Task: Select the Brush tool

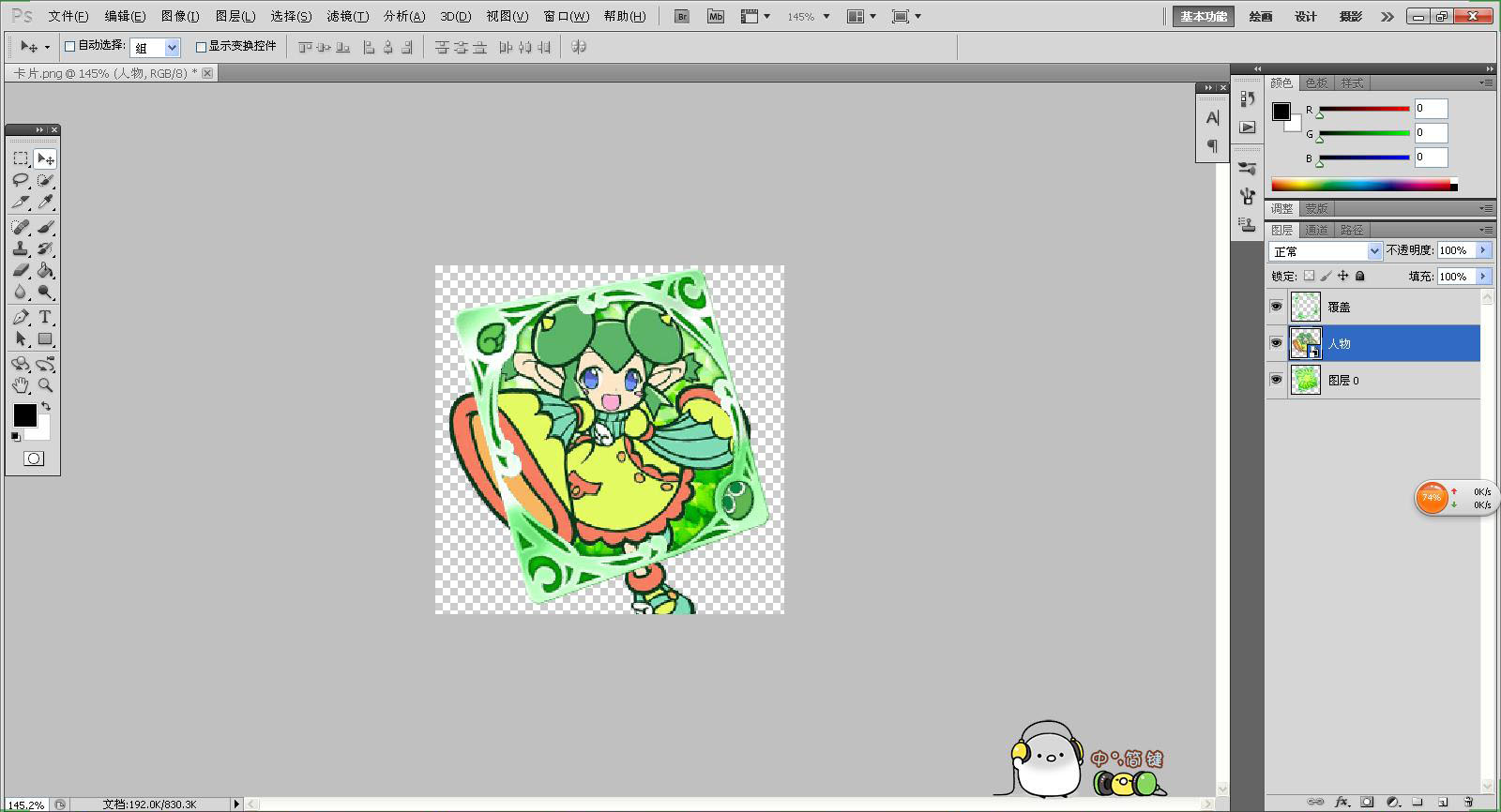Action: click(x=45, y=227)
